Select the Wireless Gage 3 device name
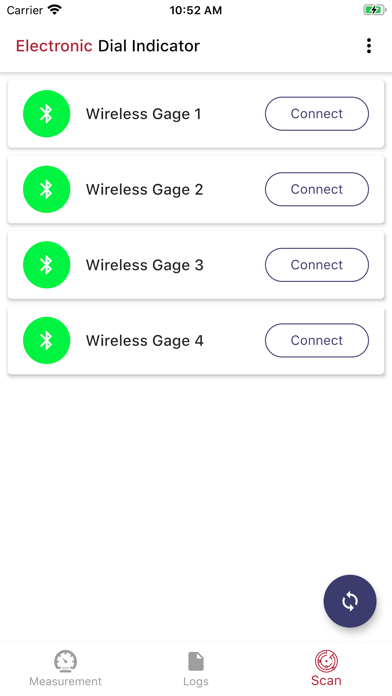 tap(145, 265)
